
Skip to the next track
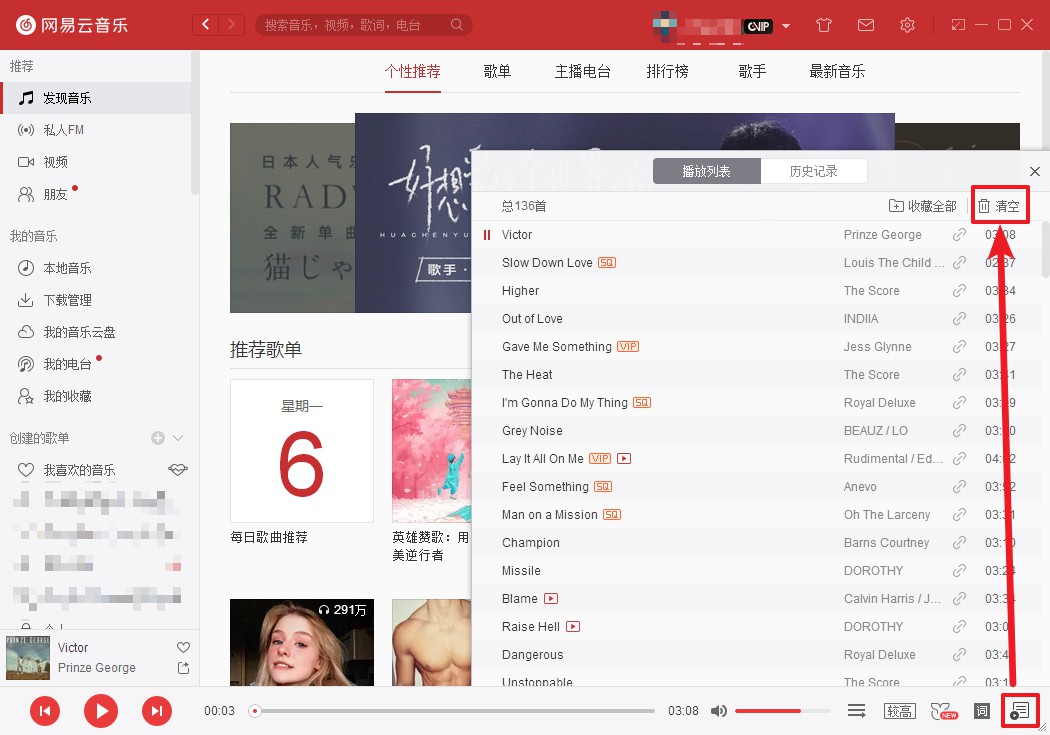click(157, 711)
